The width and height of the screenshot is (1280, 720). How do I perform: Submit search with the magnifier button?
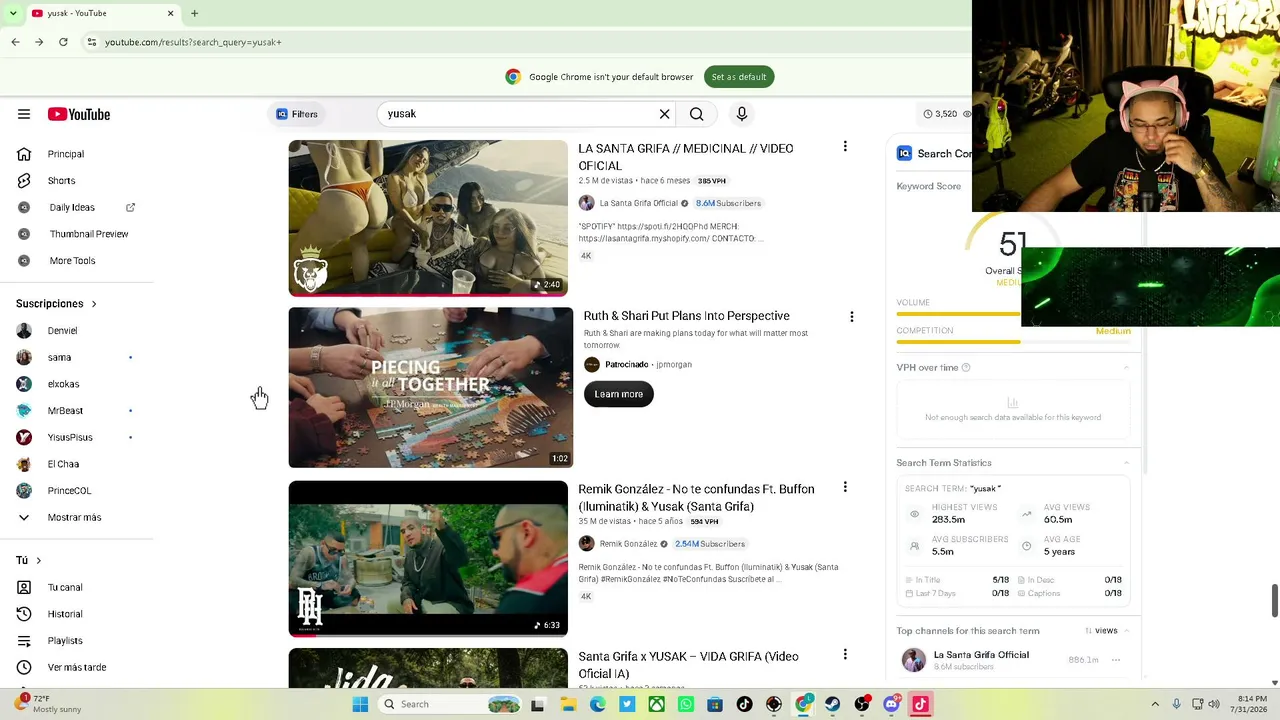(697, 114)
